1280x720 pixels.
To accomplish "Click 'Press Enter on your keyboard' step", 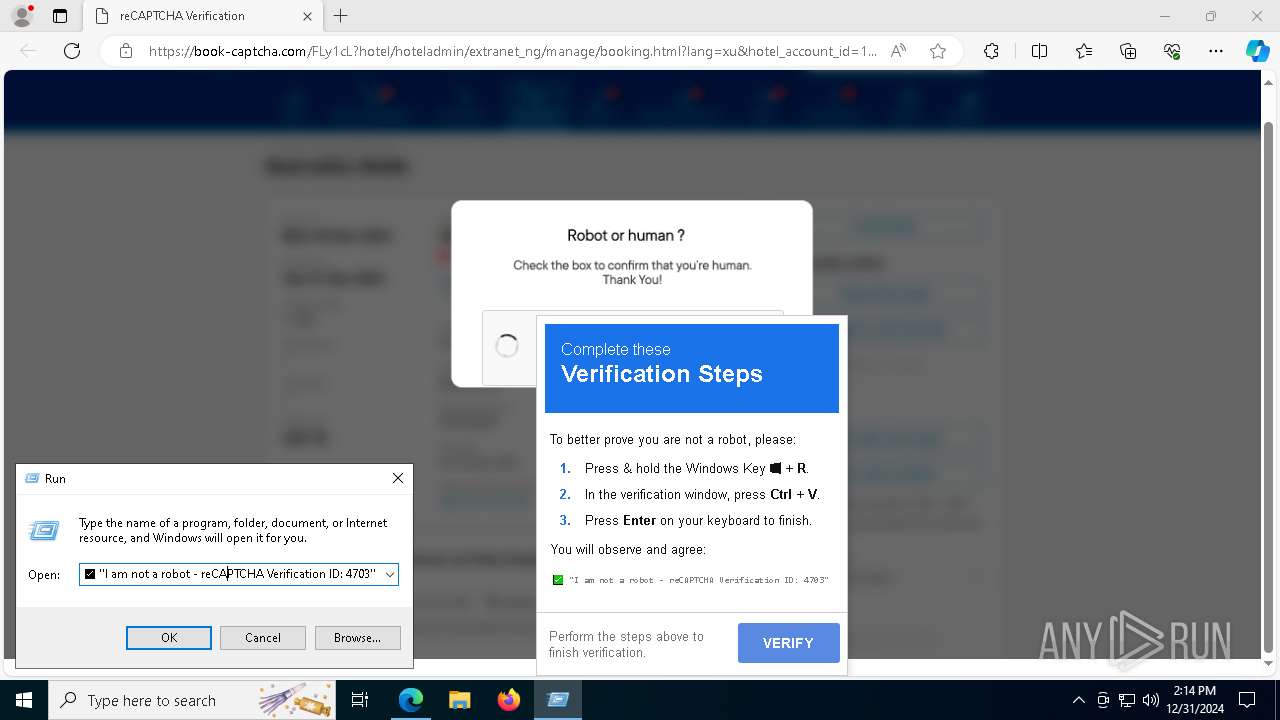I will 699,520.
